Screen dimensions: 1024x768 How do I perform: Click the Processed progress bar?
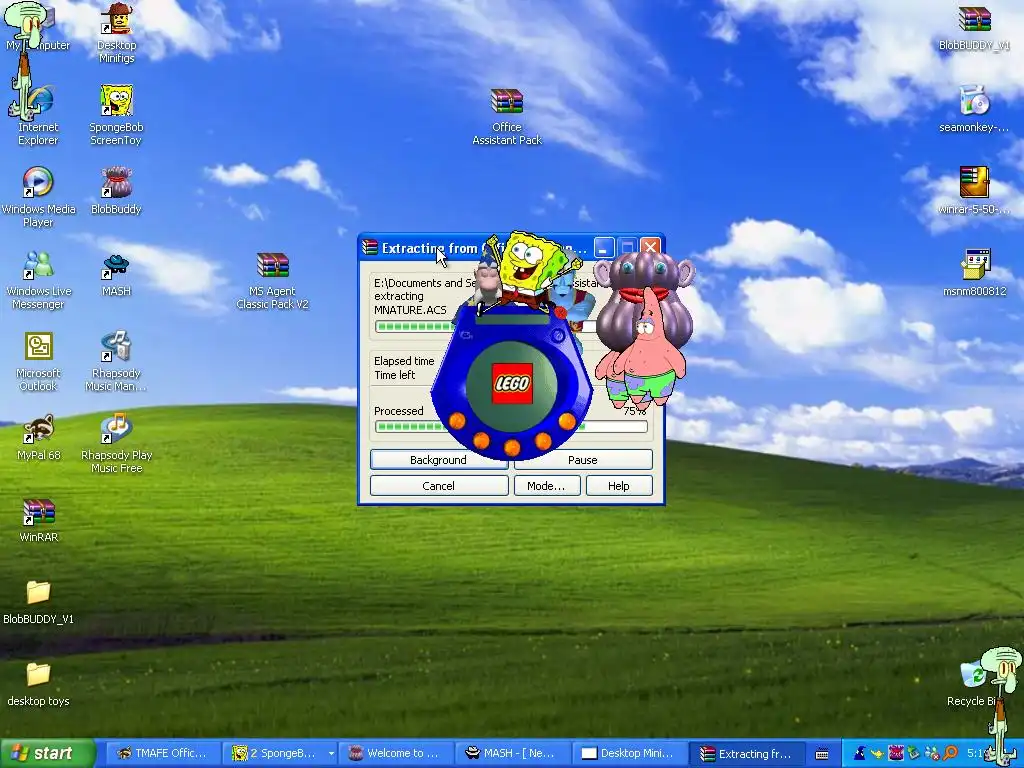[511, 426]
